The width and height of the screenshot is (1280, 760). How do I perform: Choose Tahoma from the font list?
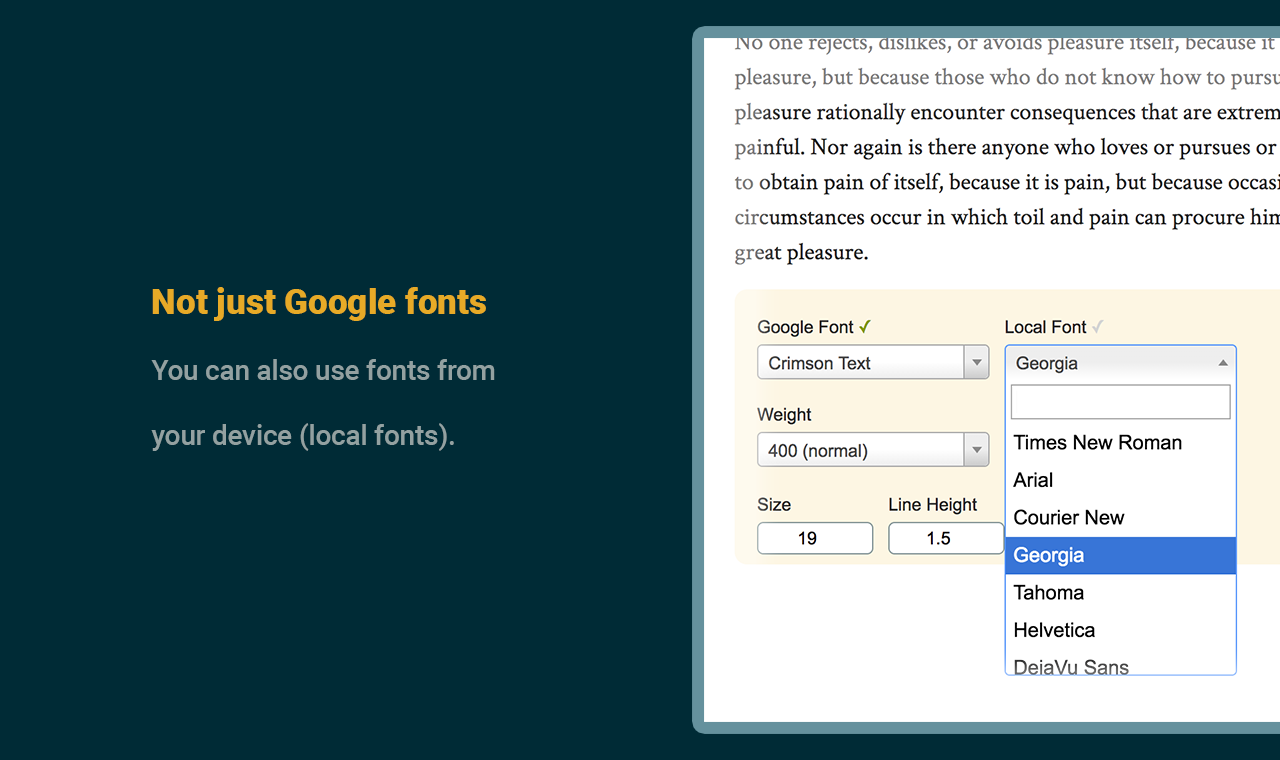[1121, 593]
